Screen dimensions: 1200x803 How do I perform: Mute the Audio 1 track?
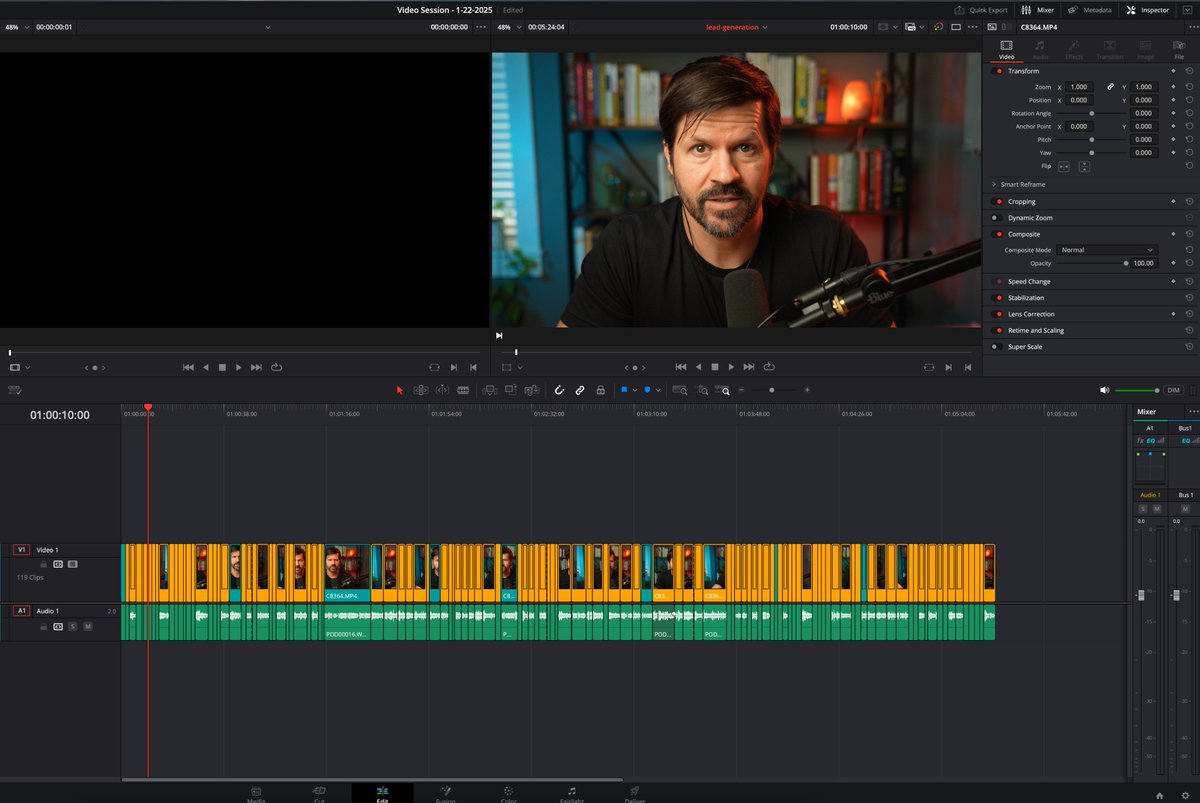click(87, 626)
